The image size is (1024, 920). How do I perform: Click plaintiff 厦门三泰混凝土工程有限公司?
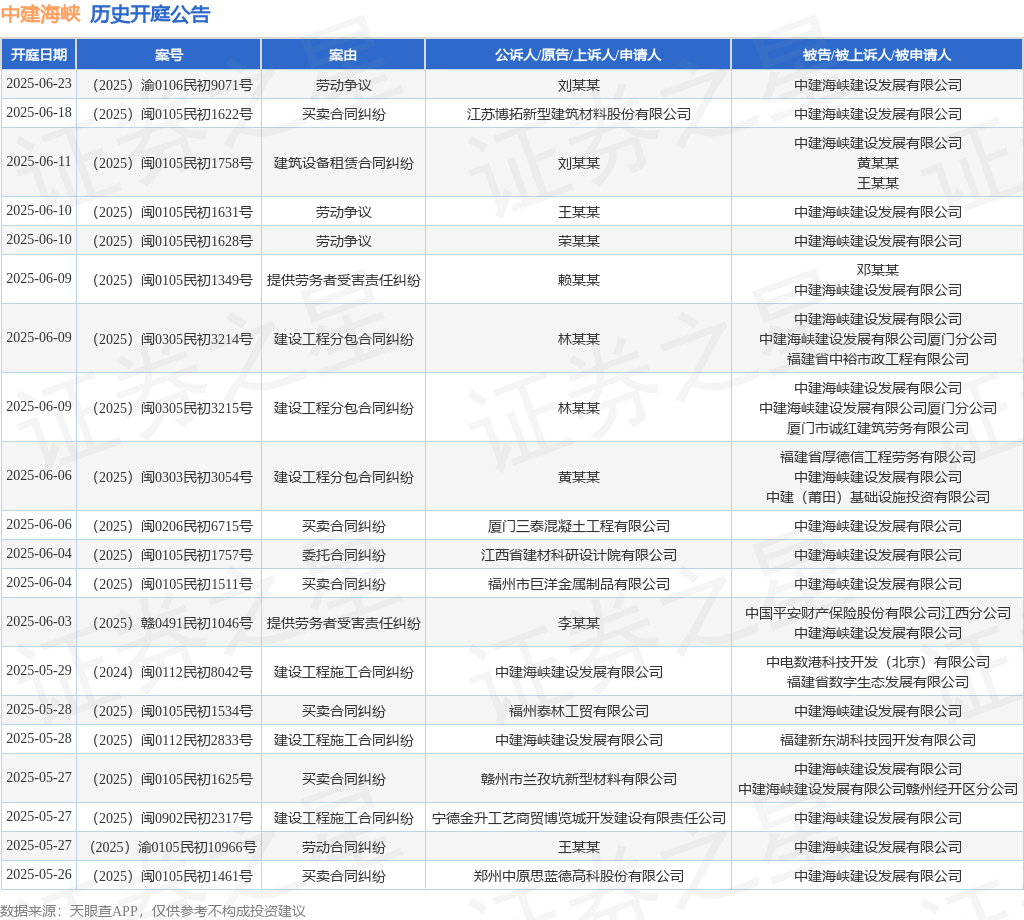point(579,526)
